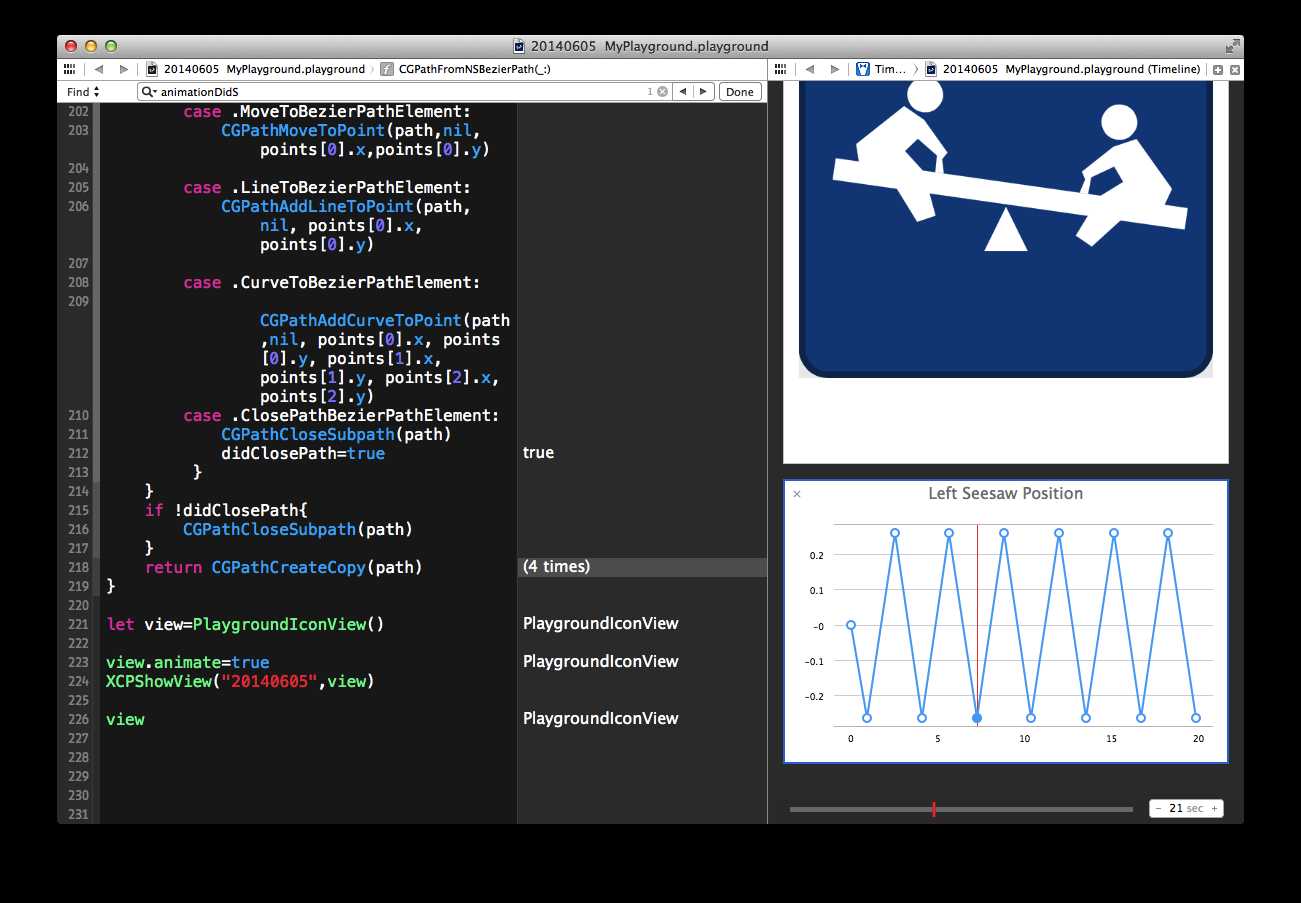The image size is (1301, 903).
Task: Clear the find search field text
Action: click(x=662, y=92)
